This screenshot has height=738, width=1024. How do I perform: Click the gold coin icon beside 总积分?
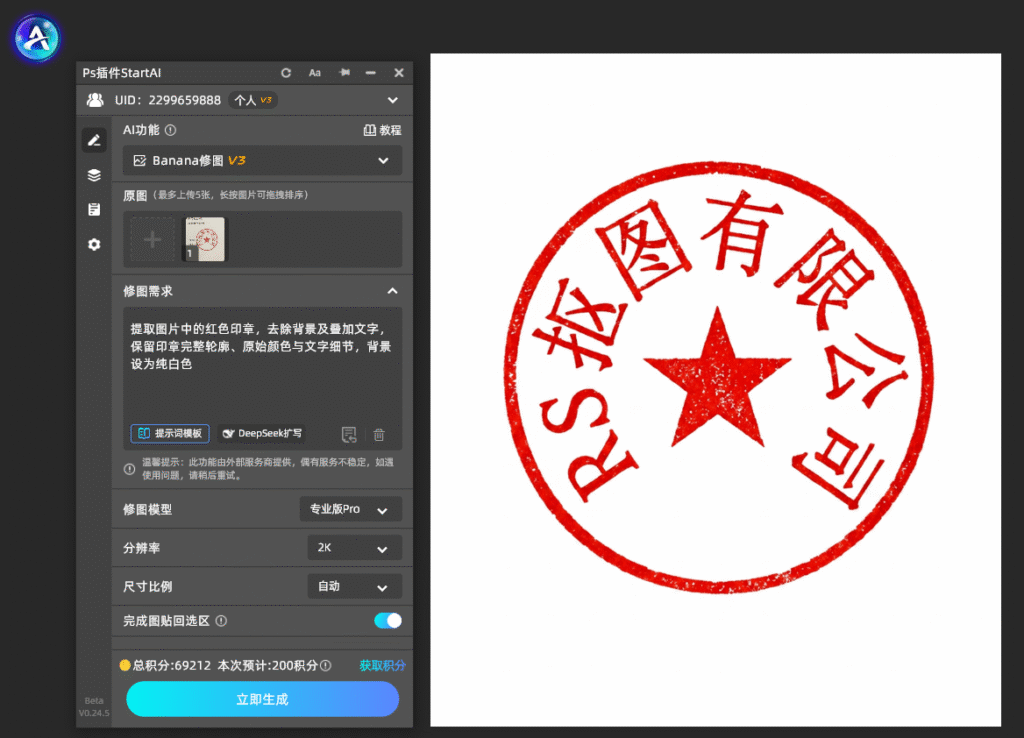(125, 666)
